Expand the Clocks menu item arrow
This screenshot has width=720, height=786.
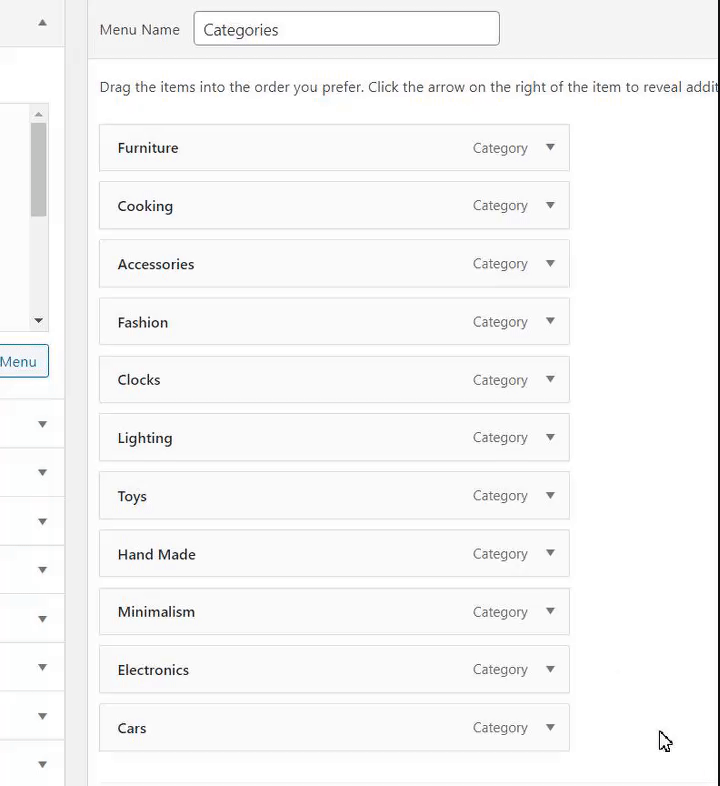(x=550, y=380)
